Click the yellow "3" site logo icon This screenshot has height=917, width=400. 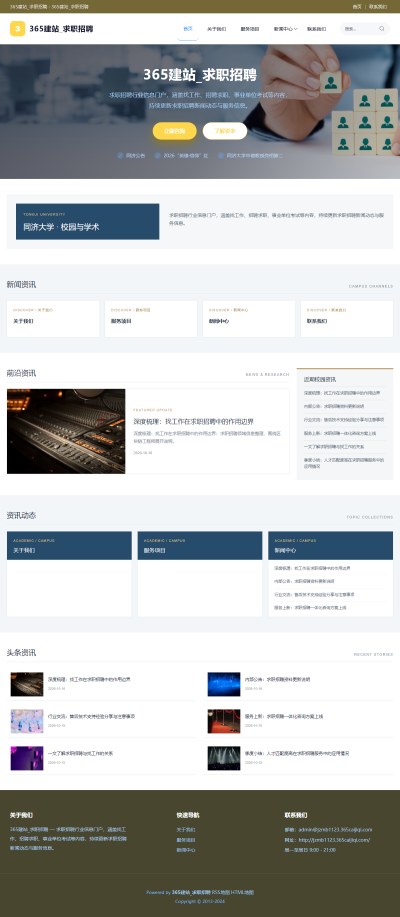pyautogui.click(x=18, y=29)
